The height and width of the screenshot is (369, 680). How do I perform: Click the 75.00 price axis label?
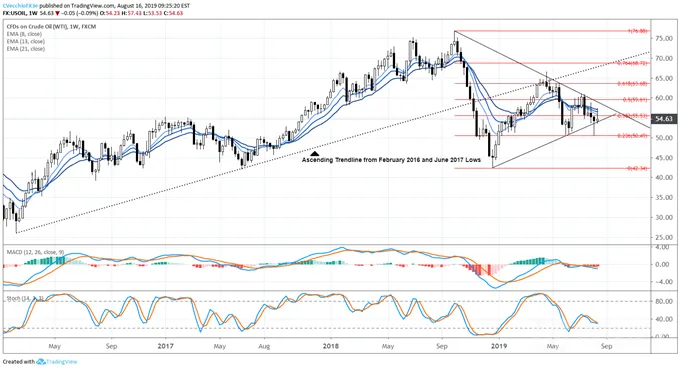click(x=664, y=39)
